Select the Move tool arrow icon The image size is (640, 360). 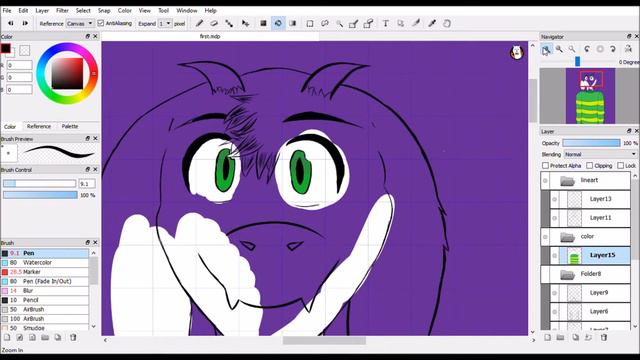pyautogui.click(x=245, y=23)
